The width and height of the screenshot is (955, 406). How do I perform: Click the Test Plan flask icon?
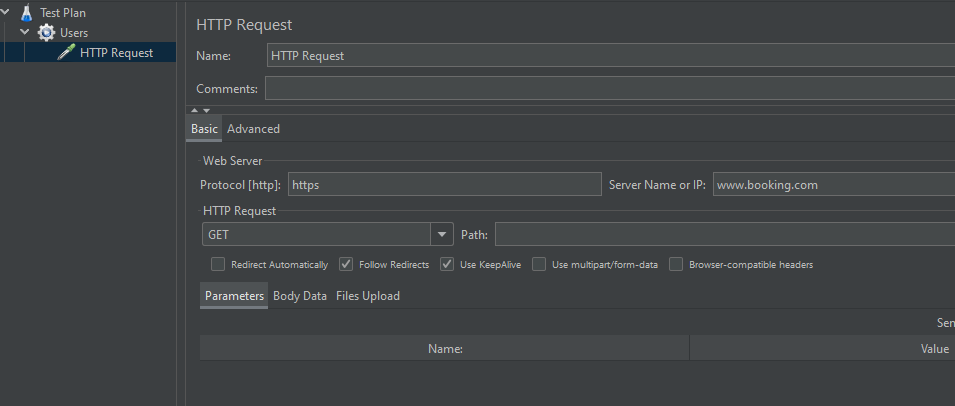coord(26,13)
